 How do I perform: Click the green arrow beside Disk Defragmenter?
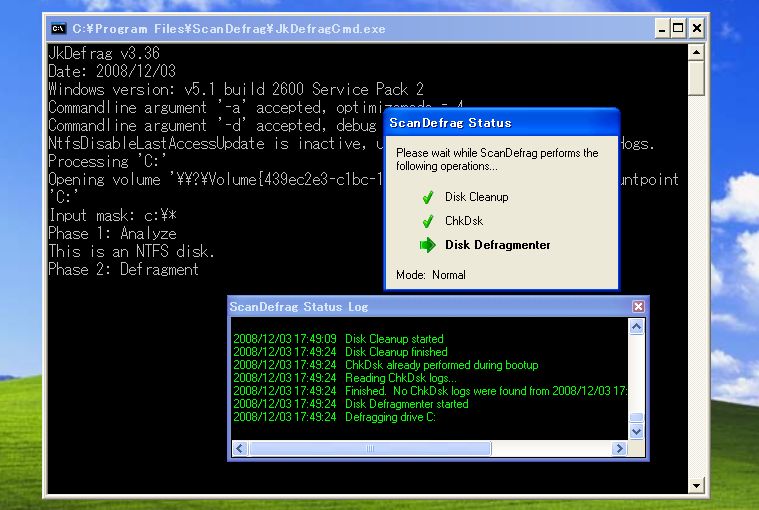click(x=427, y=245)
